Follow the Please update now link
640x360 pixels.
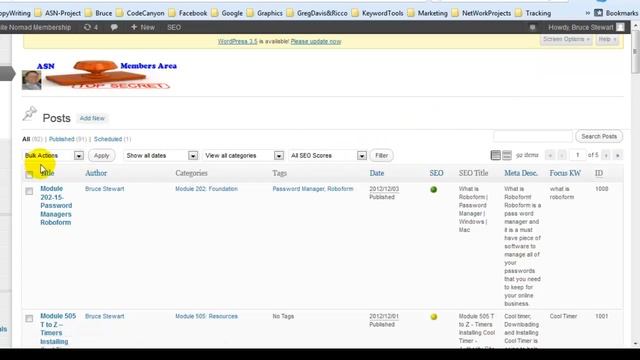[x=316, y=42]
